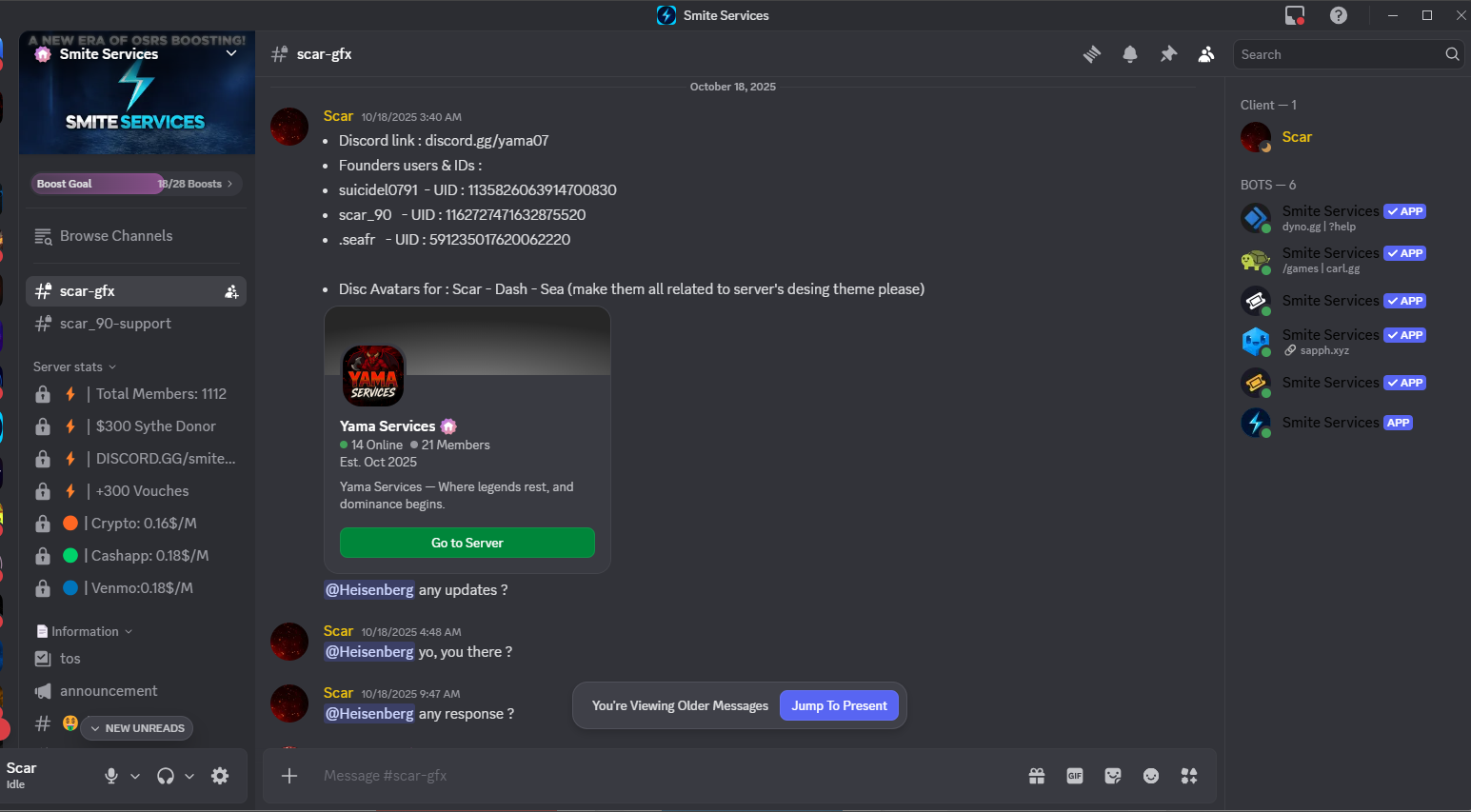This screenshot has width=1471, height=812.
Task: Click the 'BOTS — 6' group heading
Action: coord(1268,185)
